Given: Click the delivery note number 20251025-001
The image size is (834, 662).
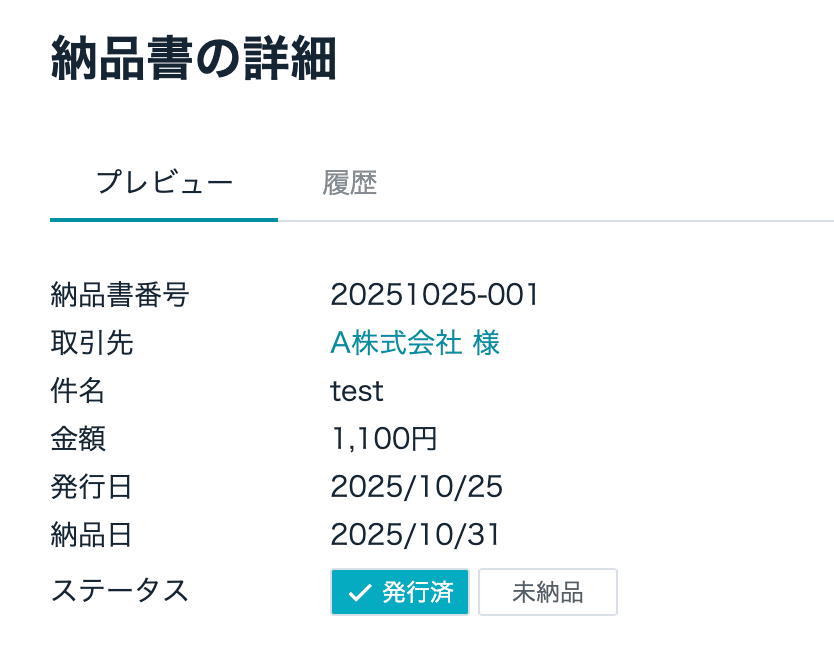Looking at the screenshot, I should pyautogui.click(x=435, y=295).
